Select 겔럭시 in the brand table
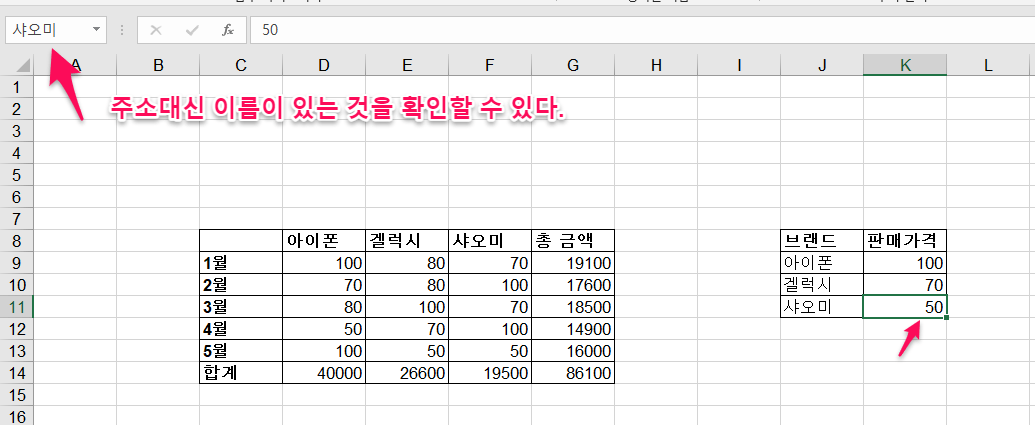 click(x=822, y=284)
